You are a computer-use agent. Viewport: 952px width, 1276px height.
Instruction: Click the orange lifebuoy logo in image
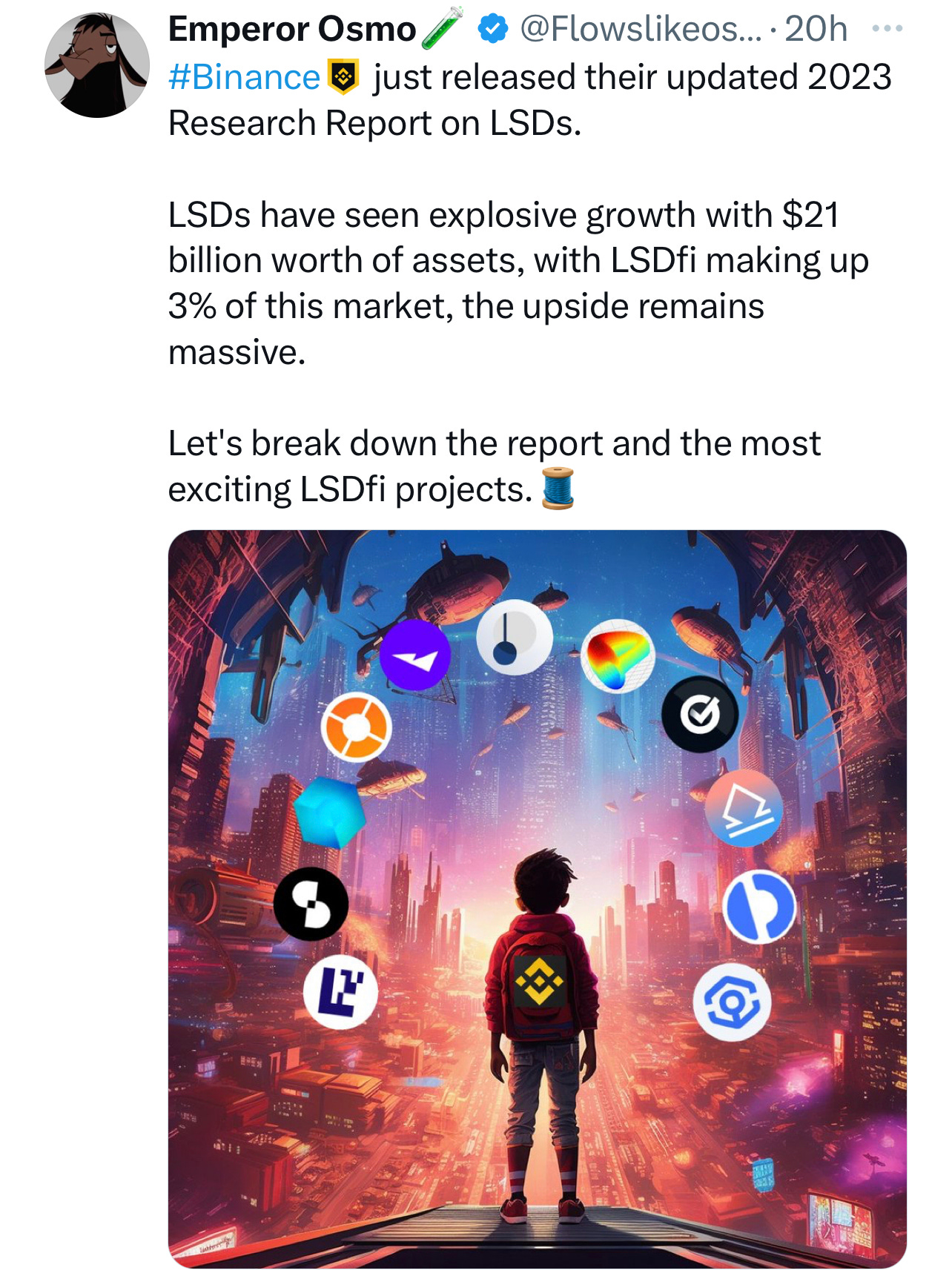tap(356, 727)
